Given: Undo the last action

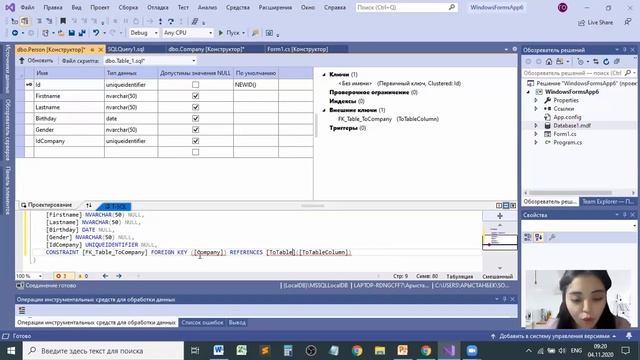Looking at the screenshot, I should (96, 33).
